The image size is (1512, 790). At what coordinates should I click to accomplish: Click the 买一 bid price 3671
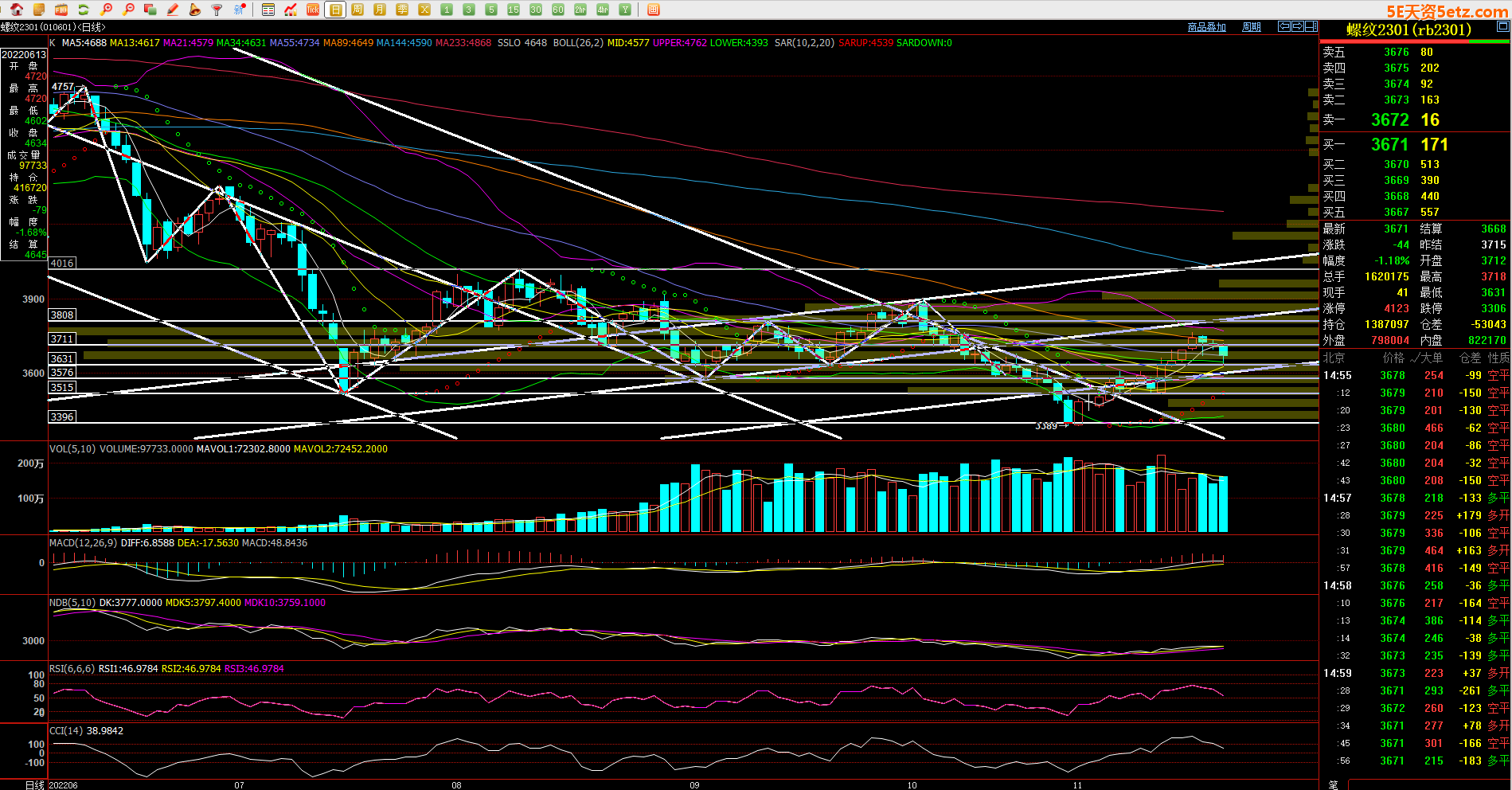point(1390,144)
